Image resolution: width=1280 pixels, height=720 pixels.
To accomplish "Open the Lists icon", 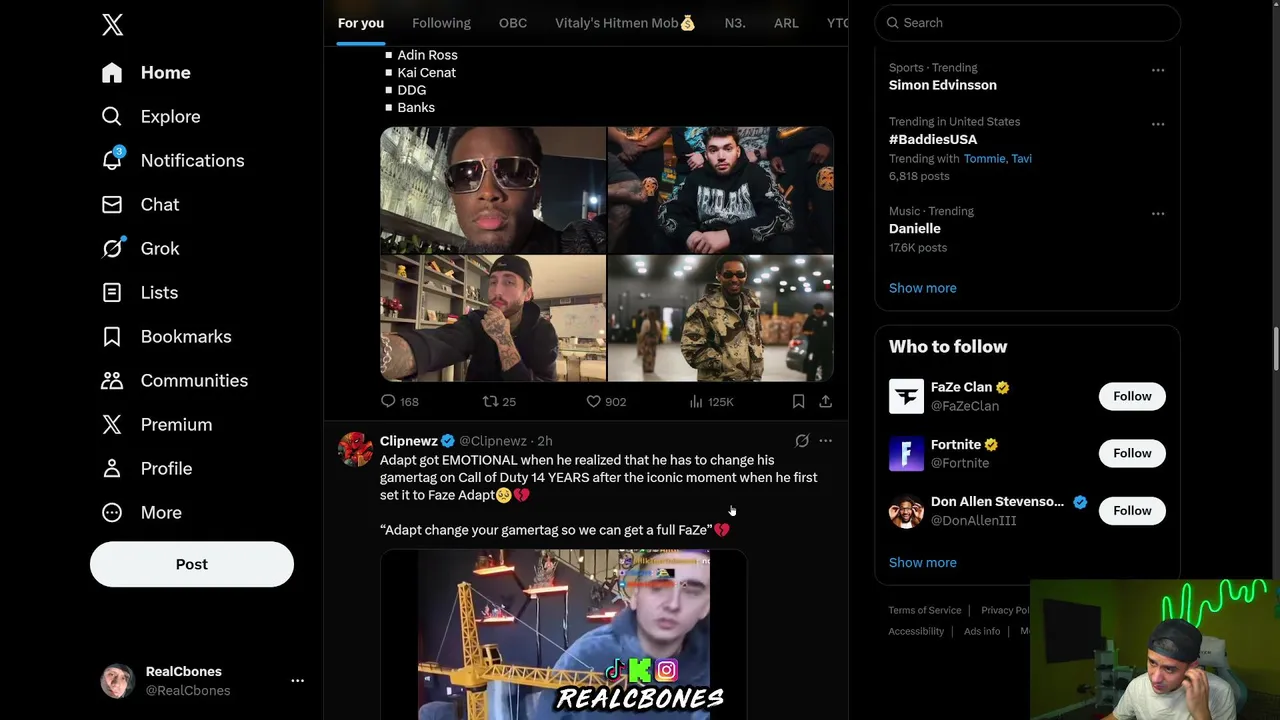I will pyautogui.click(x=112, y=292).
